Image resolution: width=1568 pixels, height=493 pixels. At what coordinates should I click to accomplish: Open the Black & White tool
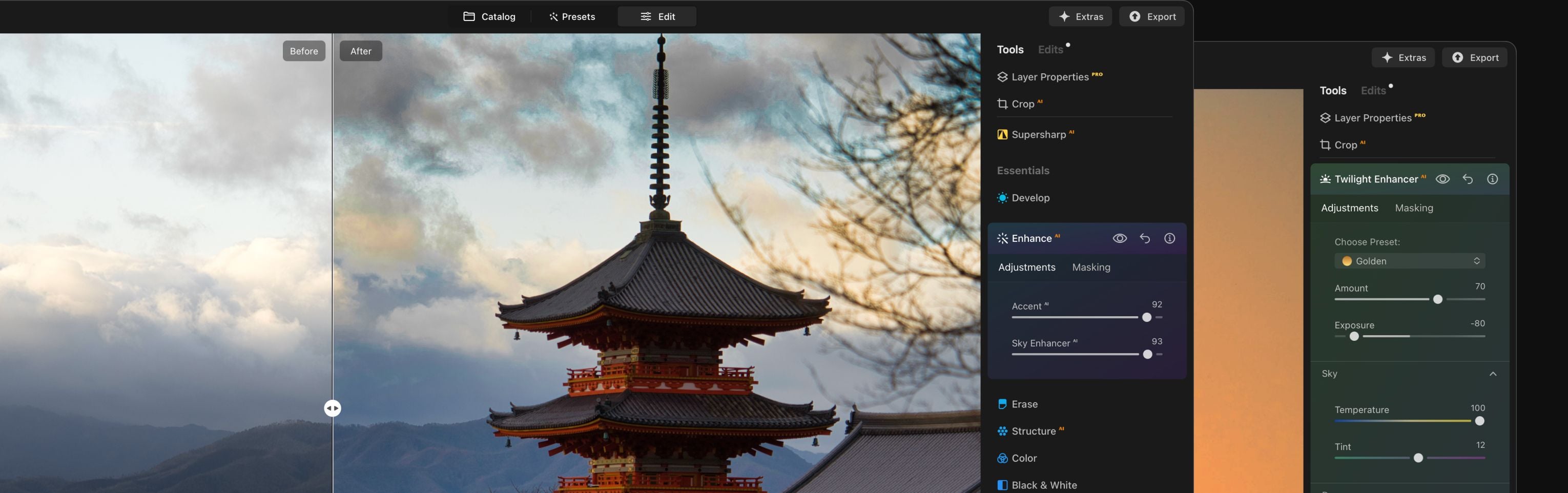1037,485
